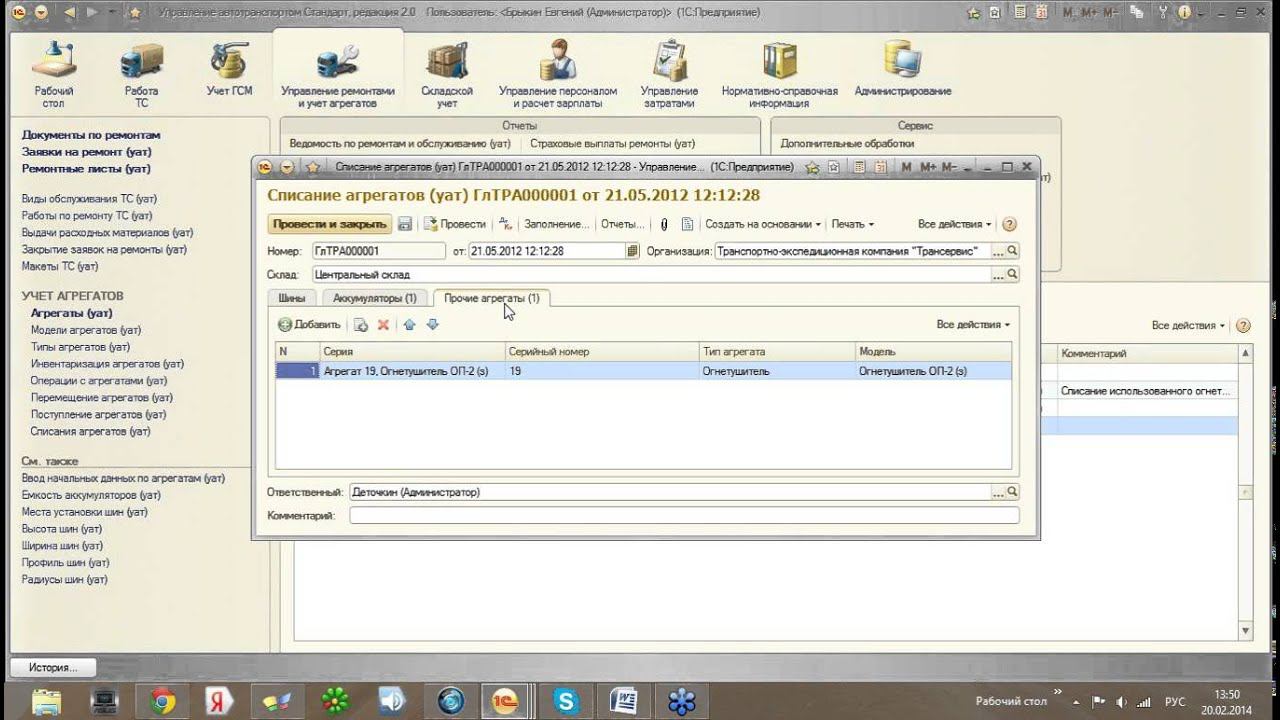Click the Серийный номер column header
Screen dimensions: 1280x720
tap(602, 352)
